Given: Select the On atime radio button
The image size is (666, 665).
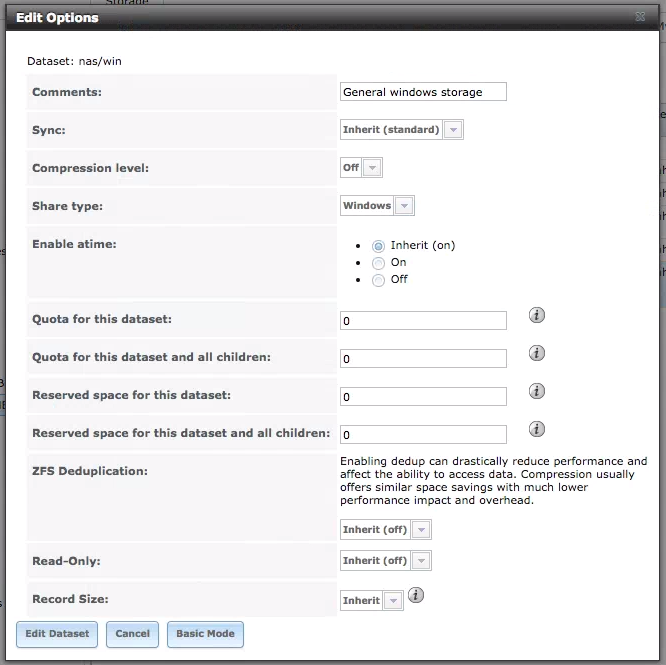Looking at the screenshot, I should pos(378,263).
